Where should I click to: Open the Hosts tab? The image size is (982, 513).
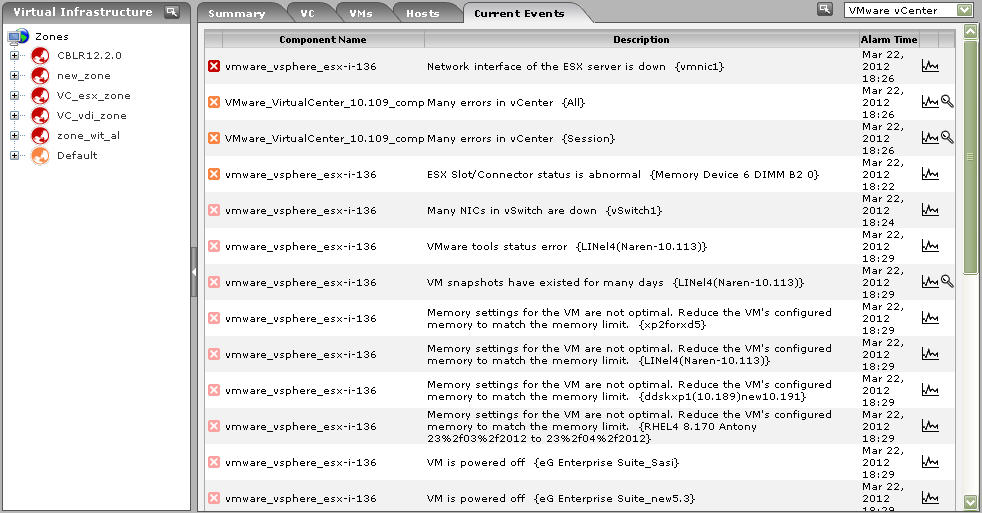point(423,13)
